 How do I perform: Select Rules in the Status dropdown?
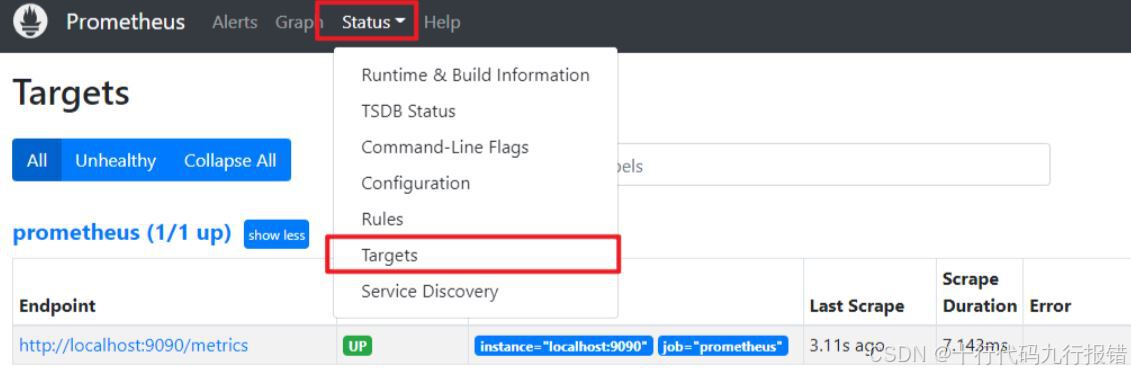(x=475, y=219)
